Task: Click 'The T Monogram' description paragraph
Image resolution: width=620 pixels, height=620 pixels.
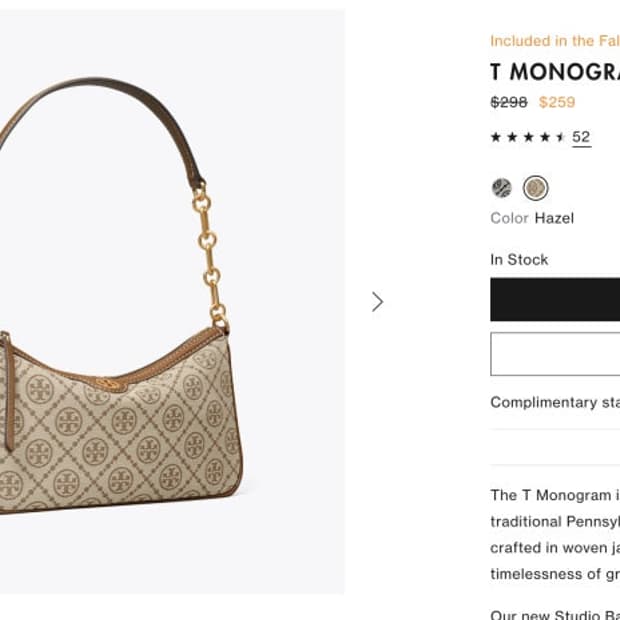Action: pyautogui.click(x=555, y=534)
